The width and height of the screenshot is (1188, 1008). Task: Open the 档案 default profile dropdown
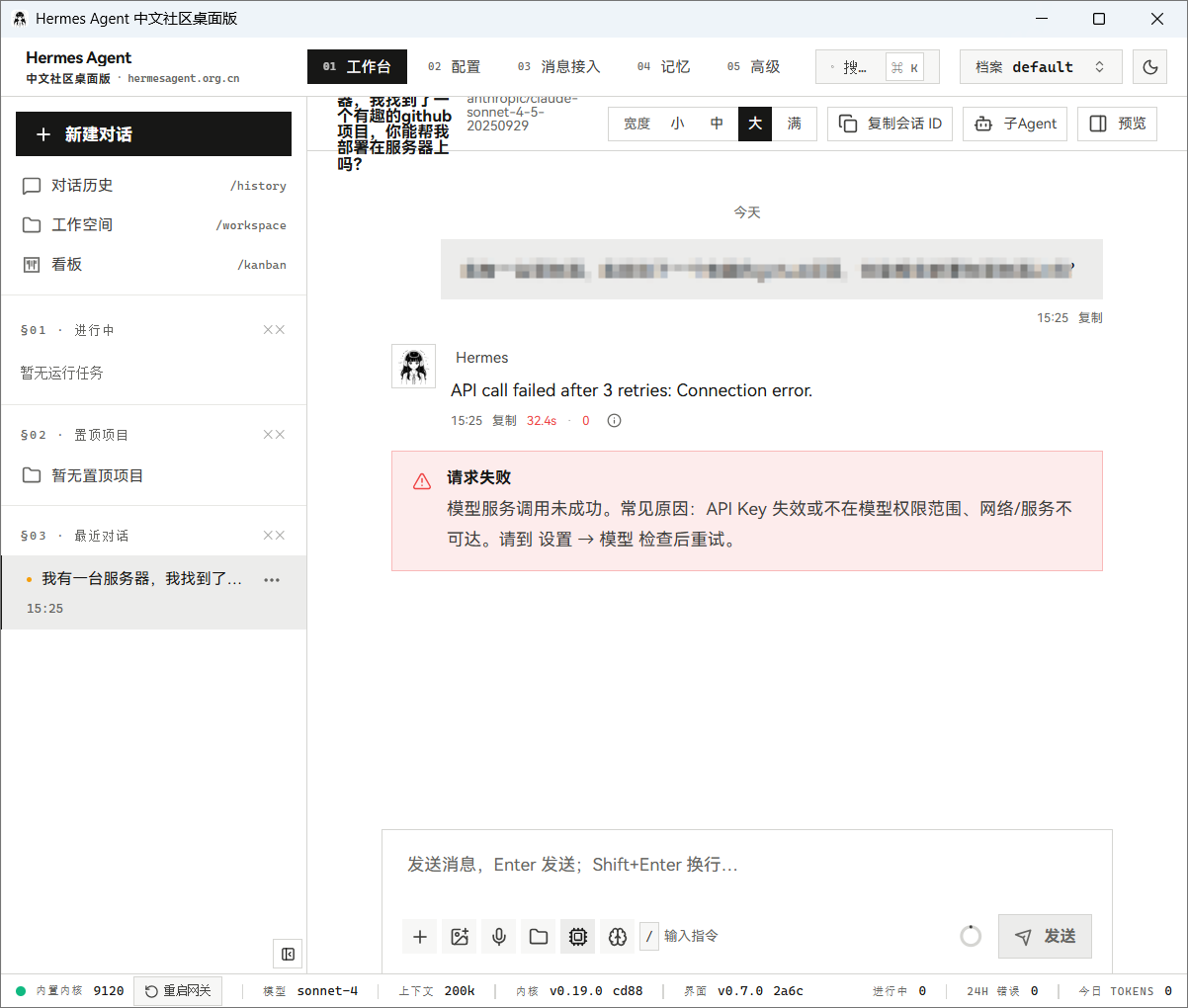(1041, 67)
